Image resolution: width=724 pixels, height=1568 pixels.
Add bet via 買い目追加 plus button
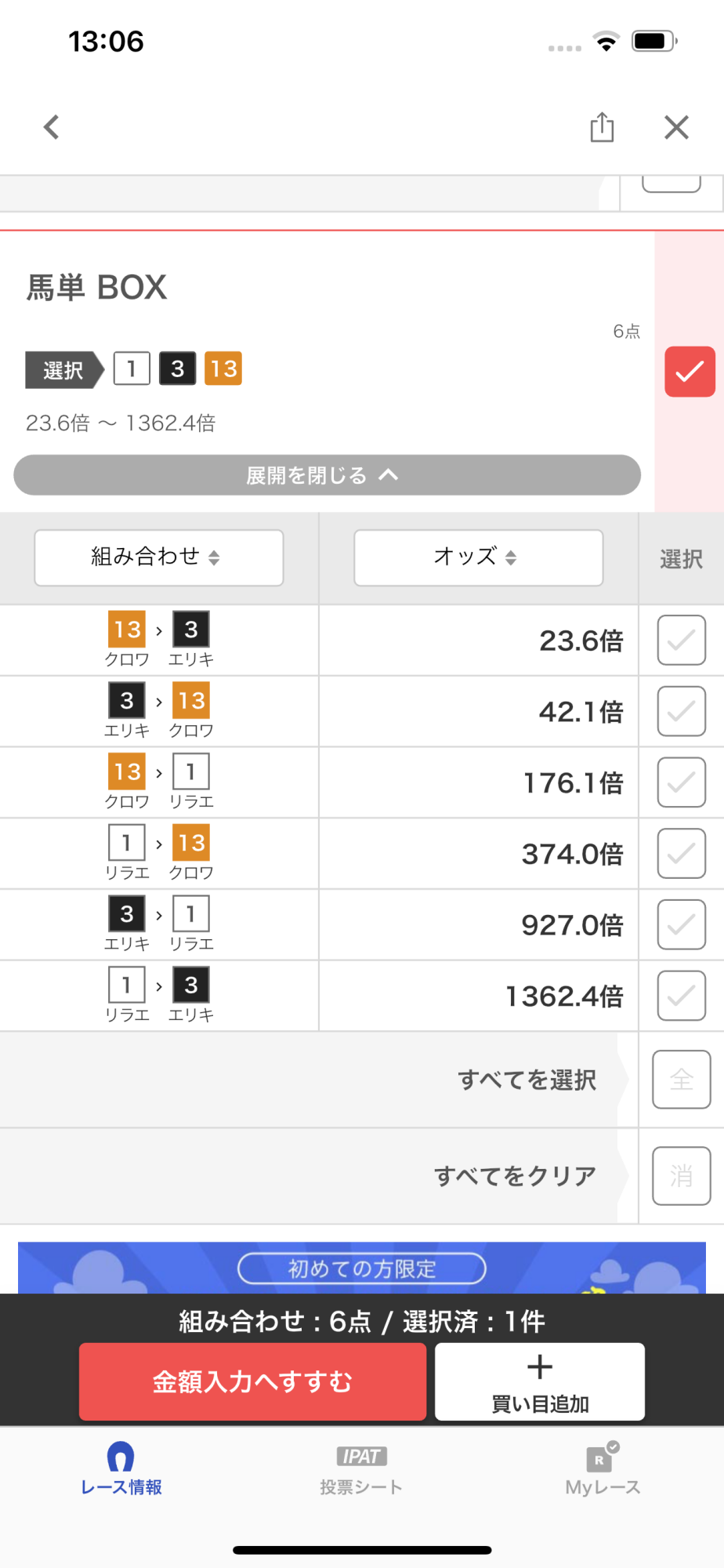(x=540, y=1381)
